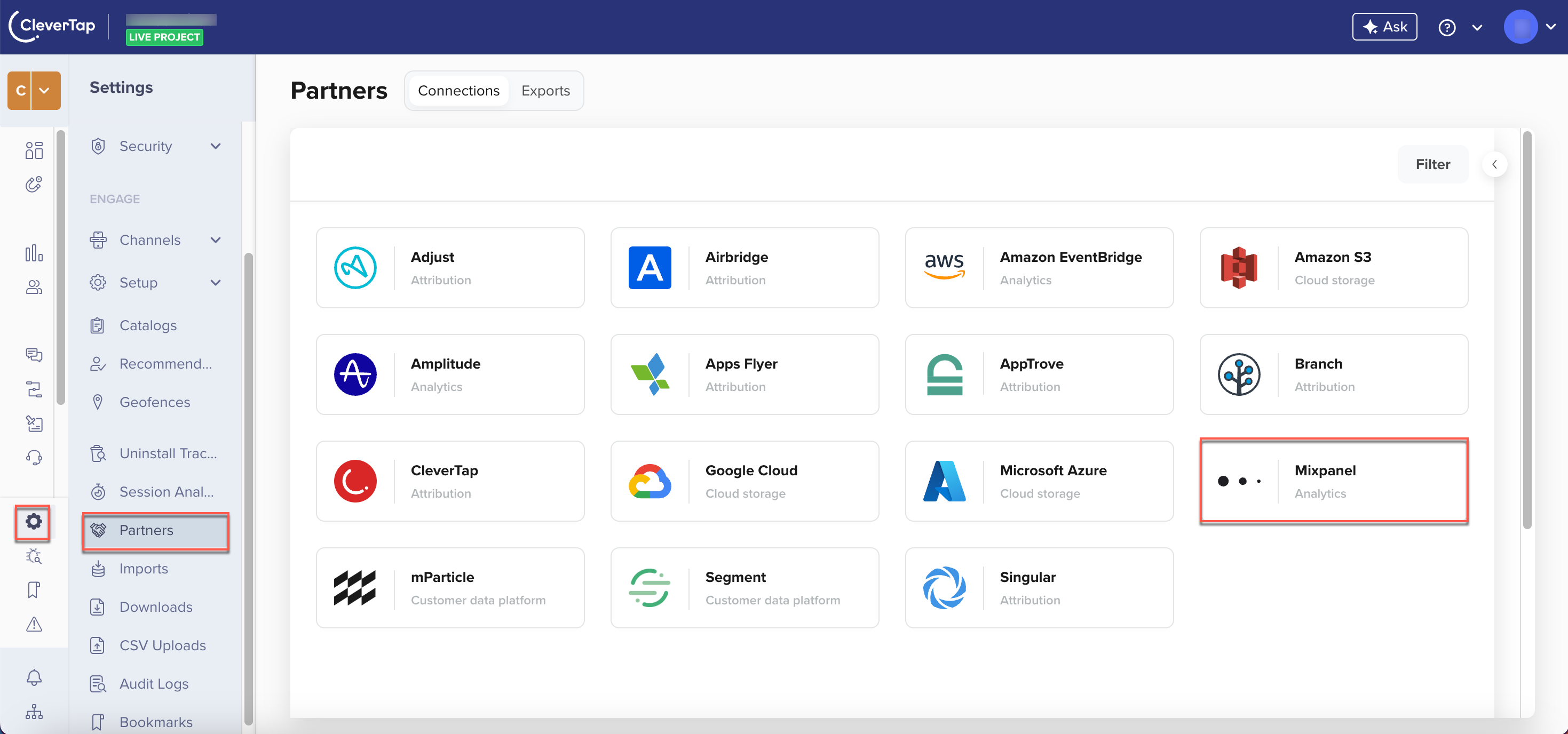Switch to the Exports tab
1568x734 pixels.
pyautogui.click(x=545, y=90)
